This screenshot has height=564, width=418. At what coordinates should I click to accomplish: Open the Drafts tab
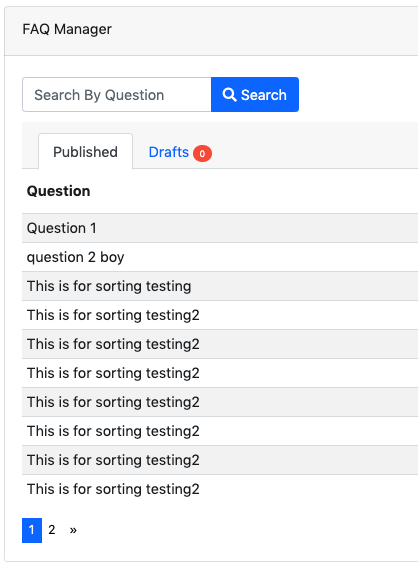169,152
